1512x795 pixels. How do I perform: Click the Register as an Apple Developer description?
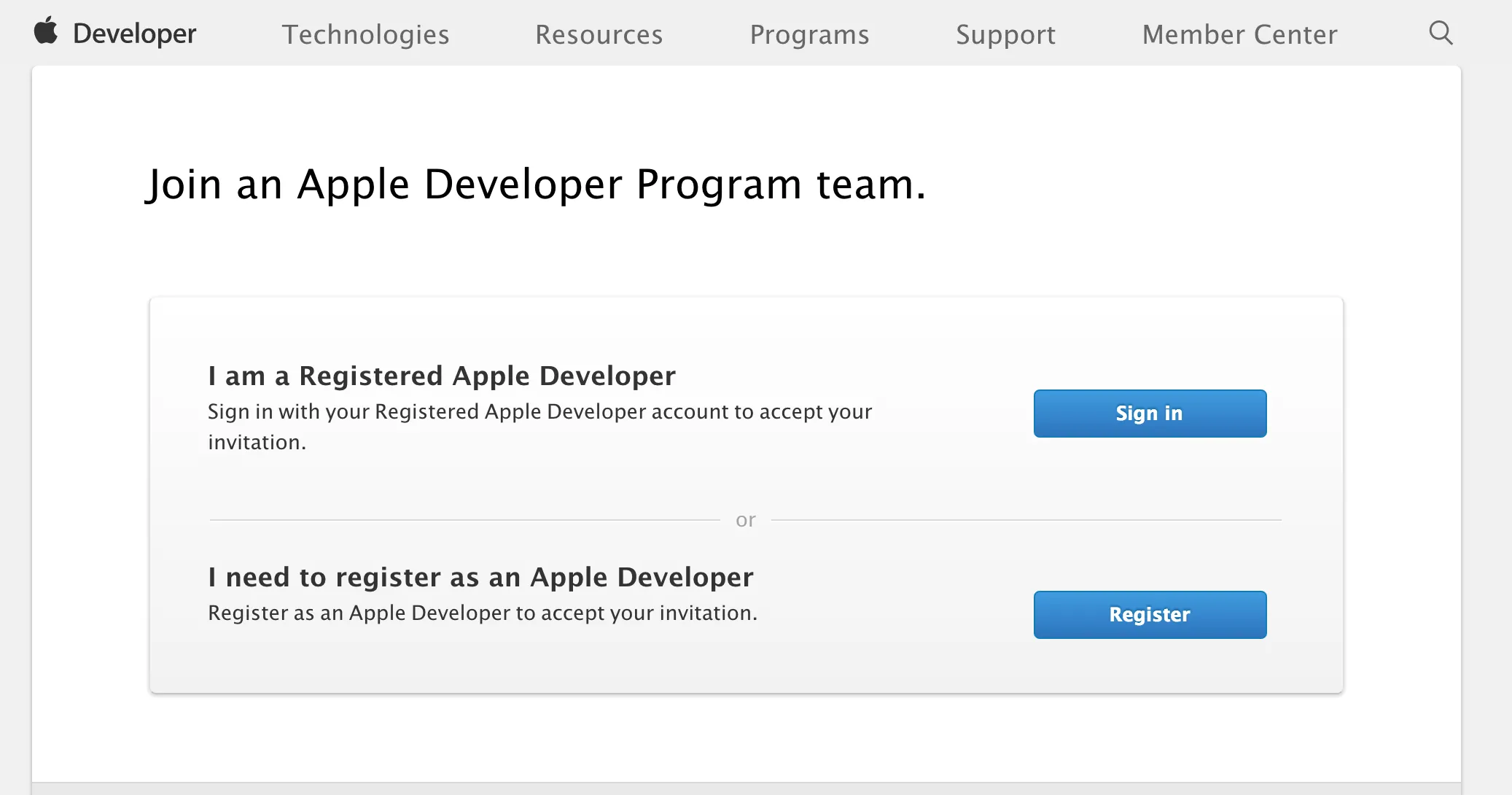(482, 613)
